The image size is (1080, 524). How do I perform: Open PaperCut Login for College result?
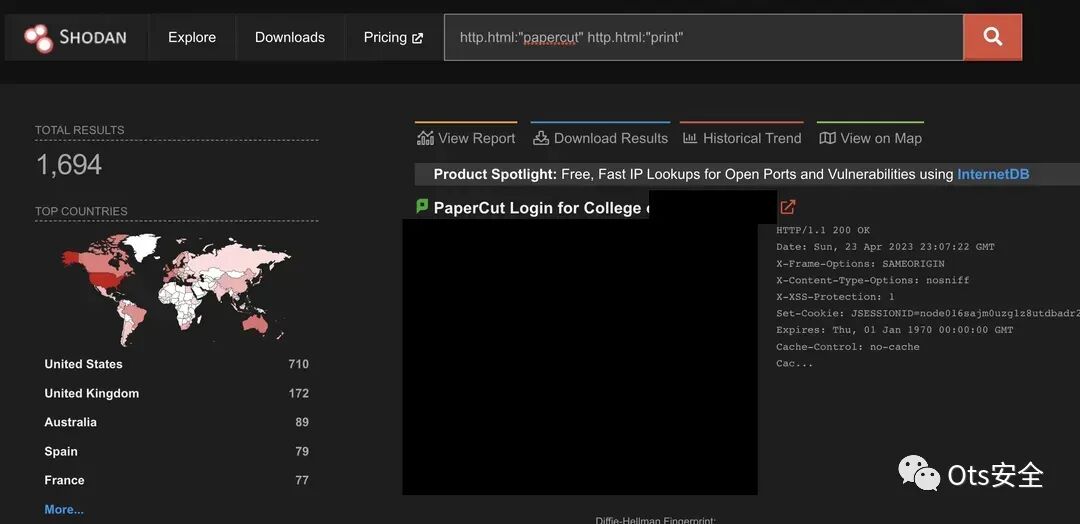point(541,208)
